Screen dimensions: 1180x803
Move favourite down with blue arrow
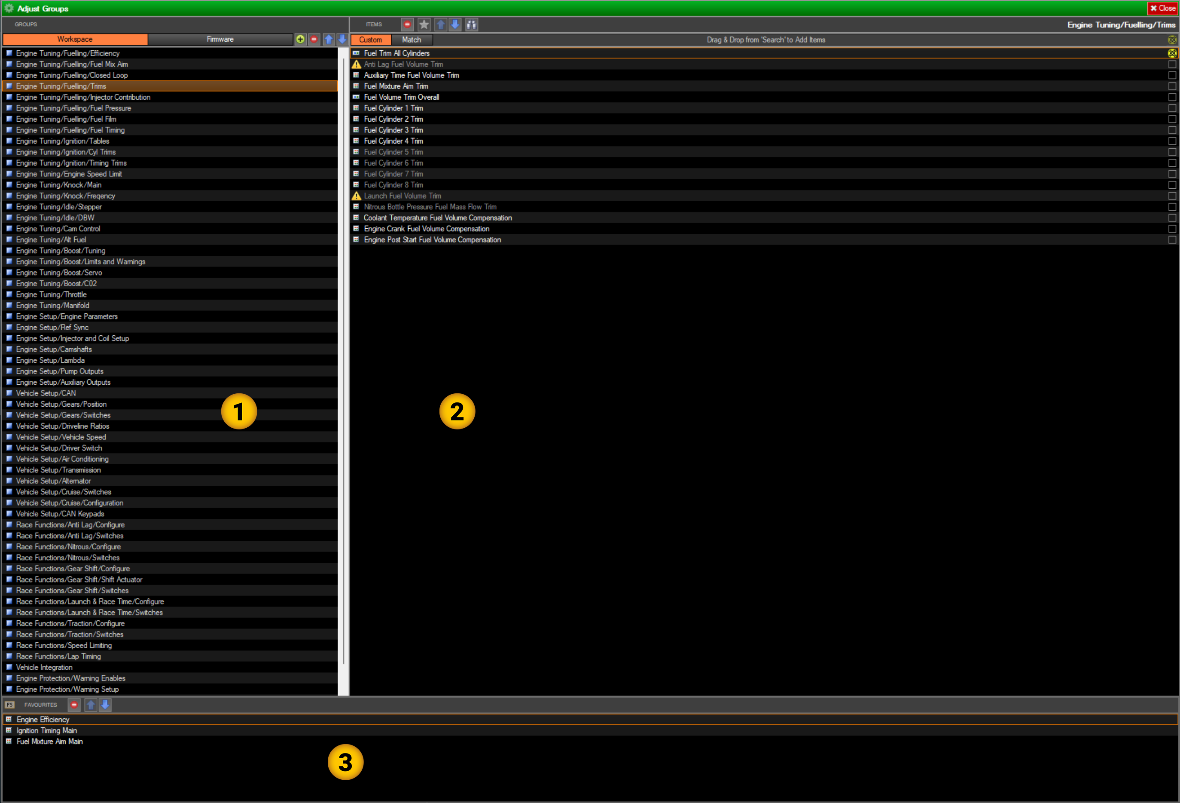coord(105,705)
